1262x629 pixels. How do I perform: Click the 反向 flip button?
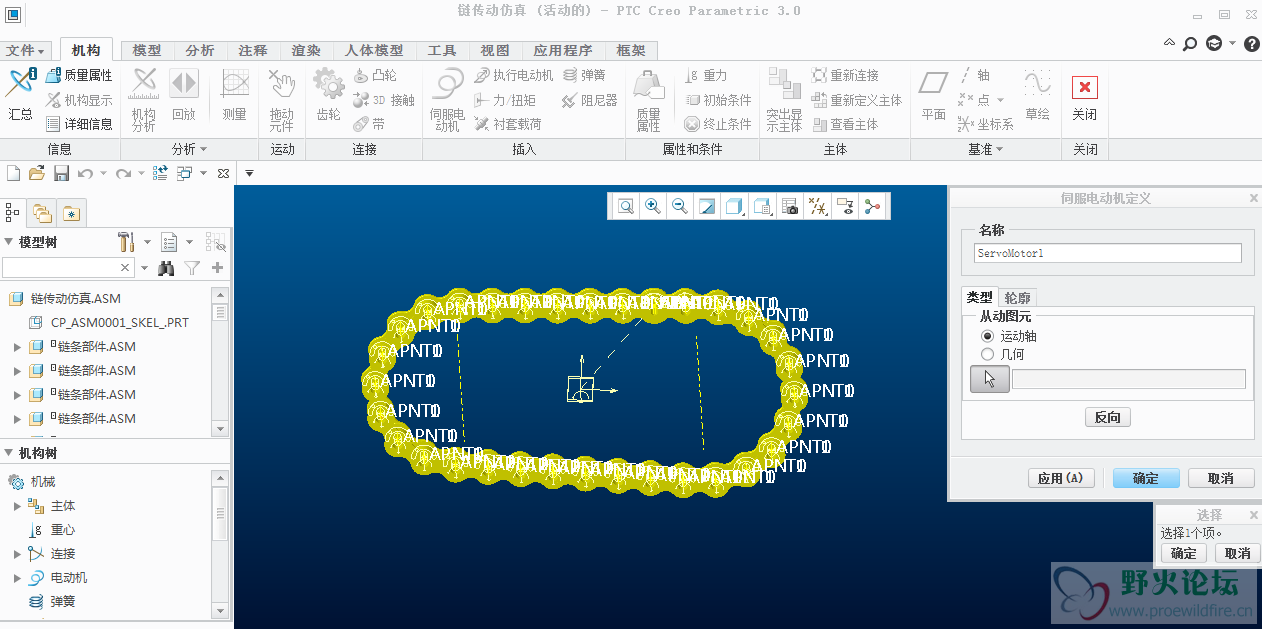coord(1107,417)
